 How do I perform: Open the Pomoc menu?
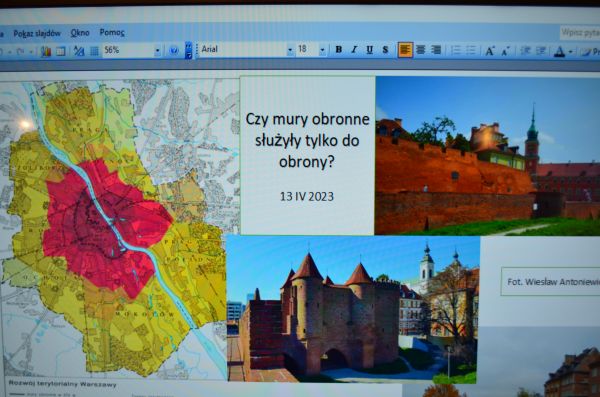coord(112,33)
